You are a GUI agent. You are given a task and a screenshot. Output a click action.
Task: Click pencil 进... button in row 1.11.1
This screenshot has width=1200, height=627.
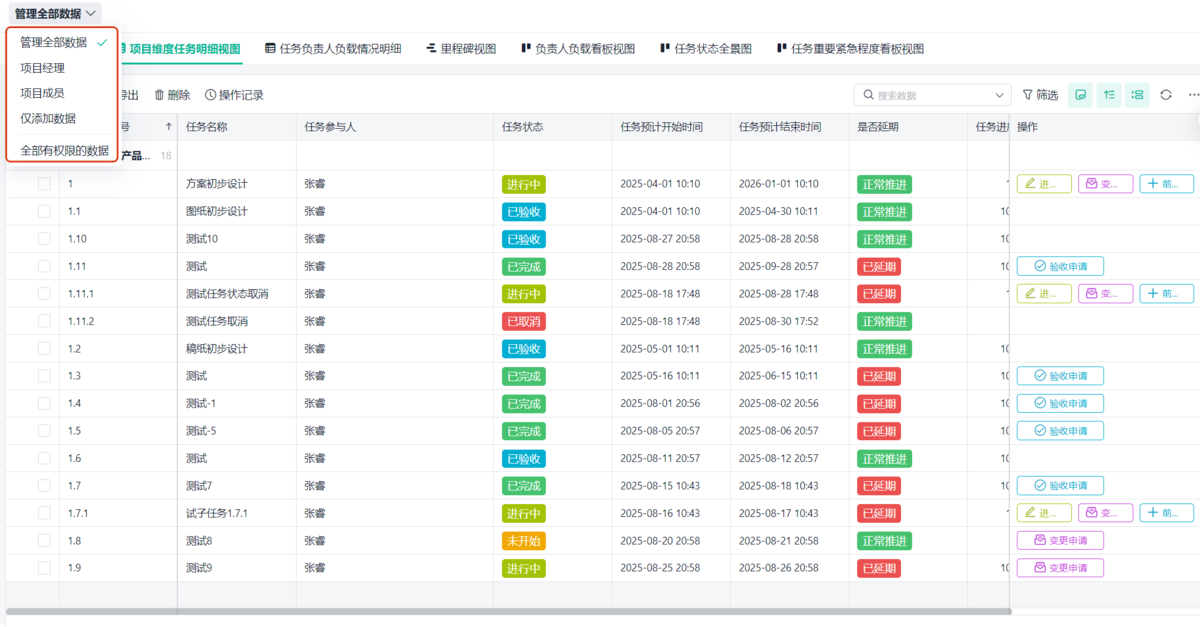pyautogui.click(x=1044, y=294)
